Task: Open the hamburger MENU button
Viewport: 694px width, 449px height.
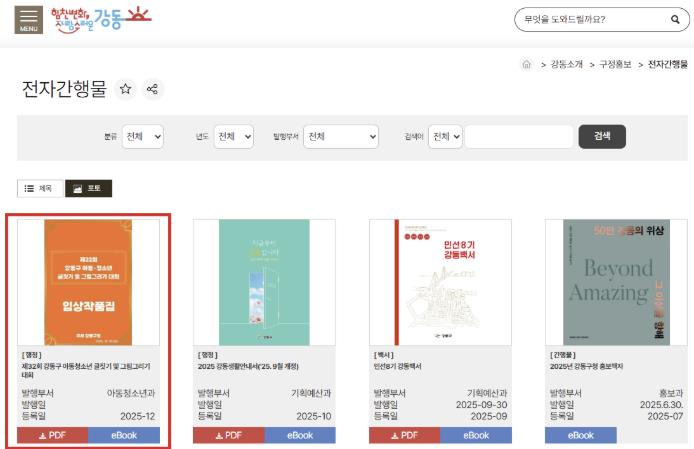Action: coord(28,19)
